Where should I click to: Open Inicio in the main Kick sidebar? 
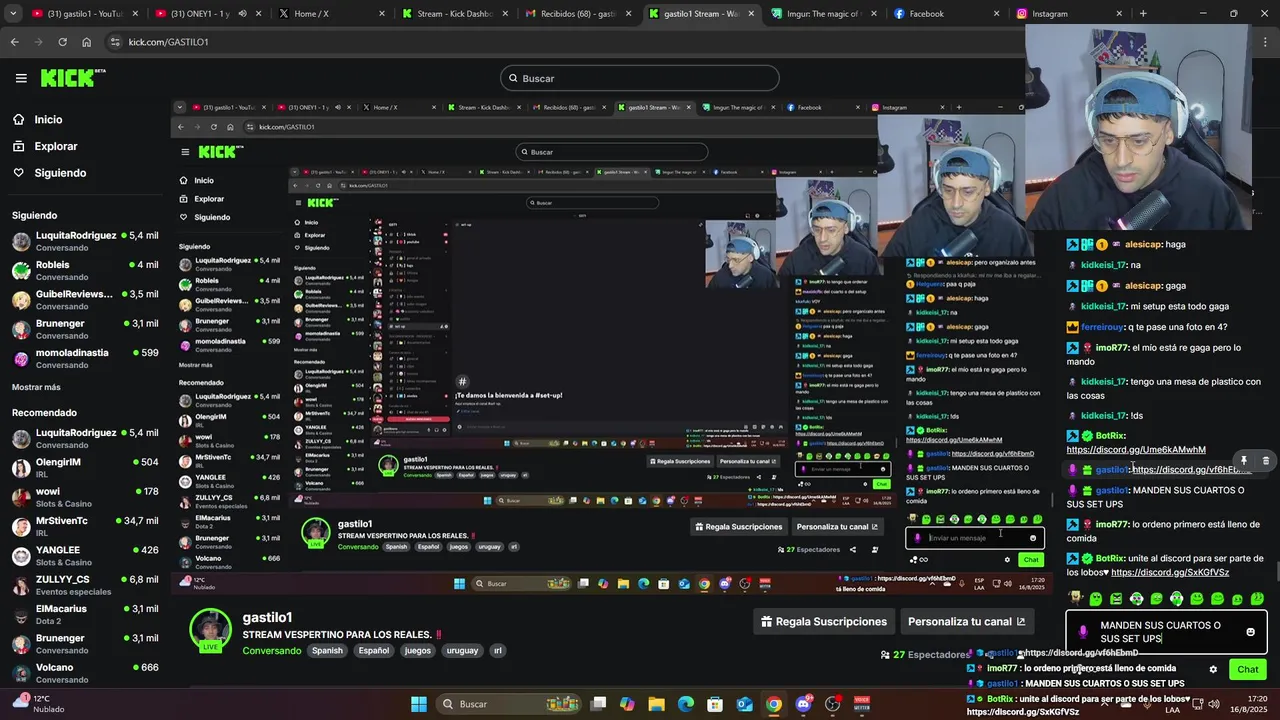pos(48,119)
